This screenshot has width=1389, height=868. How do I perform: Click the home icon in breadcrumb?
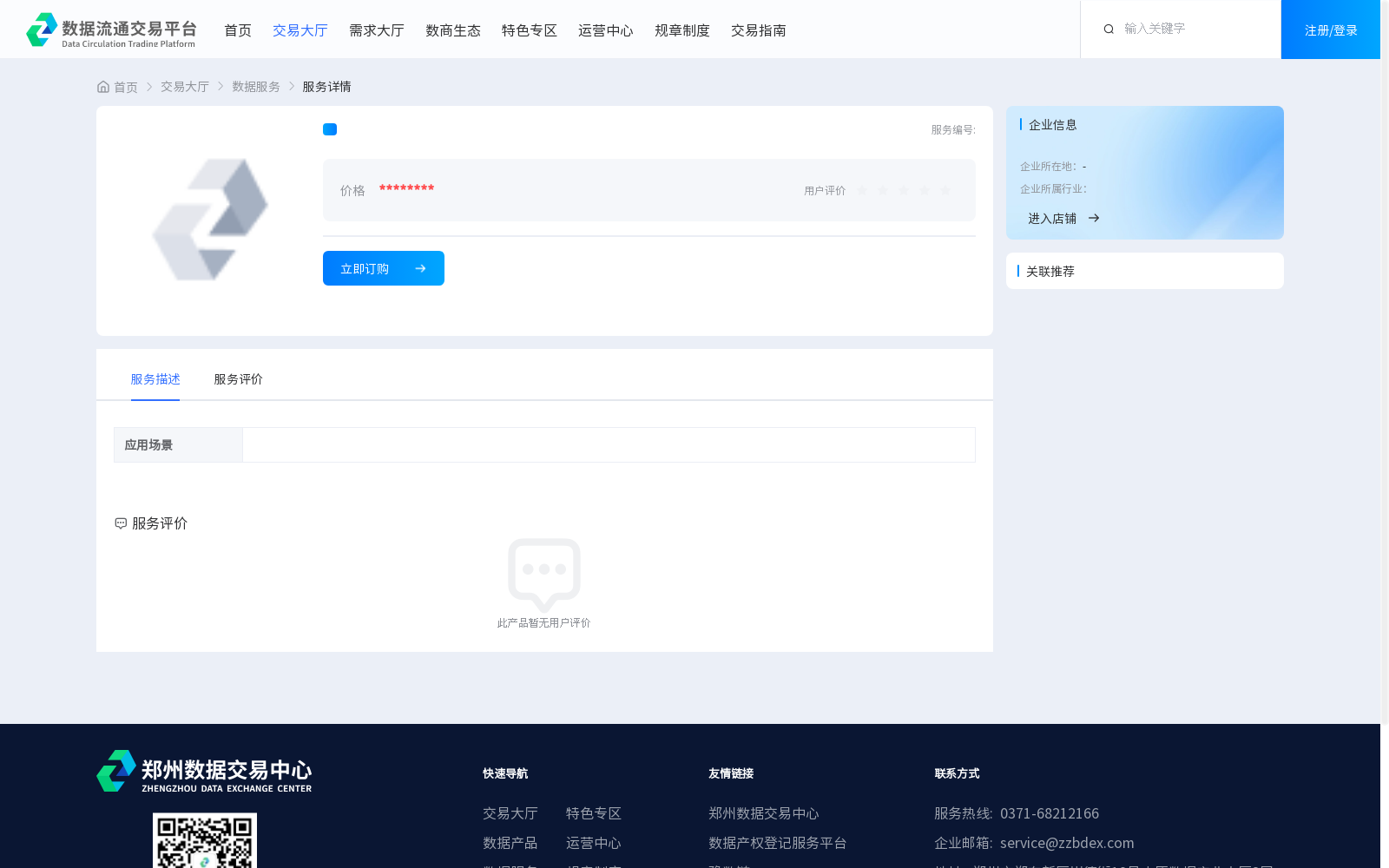(102, 86)
